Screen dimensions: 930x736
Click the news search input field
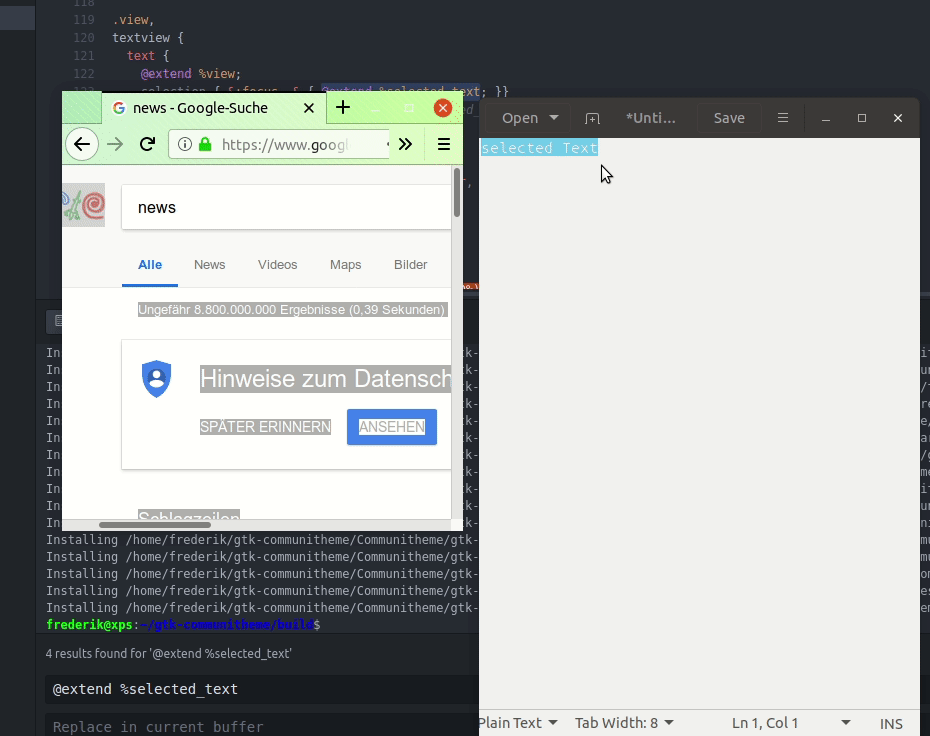[280, 207]
